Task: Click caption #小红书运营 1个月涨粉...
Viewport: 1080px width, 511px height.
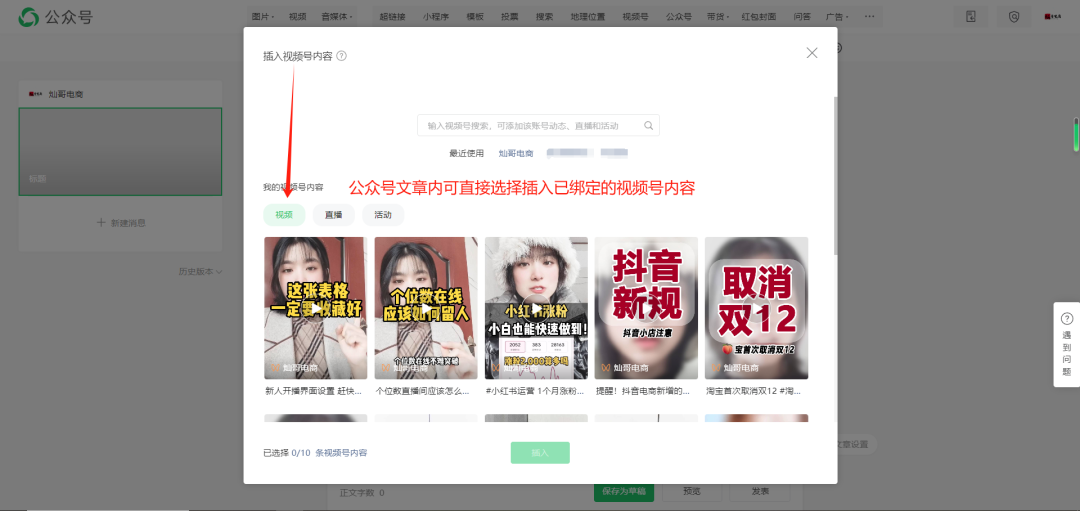Action: (534, 391)
